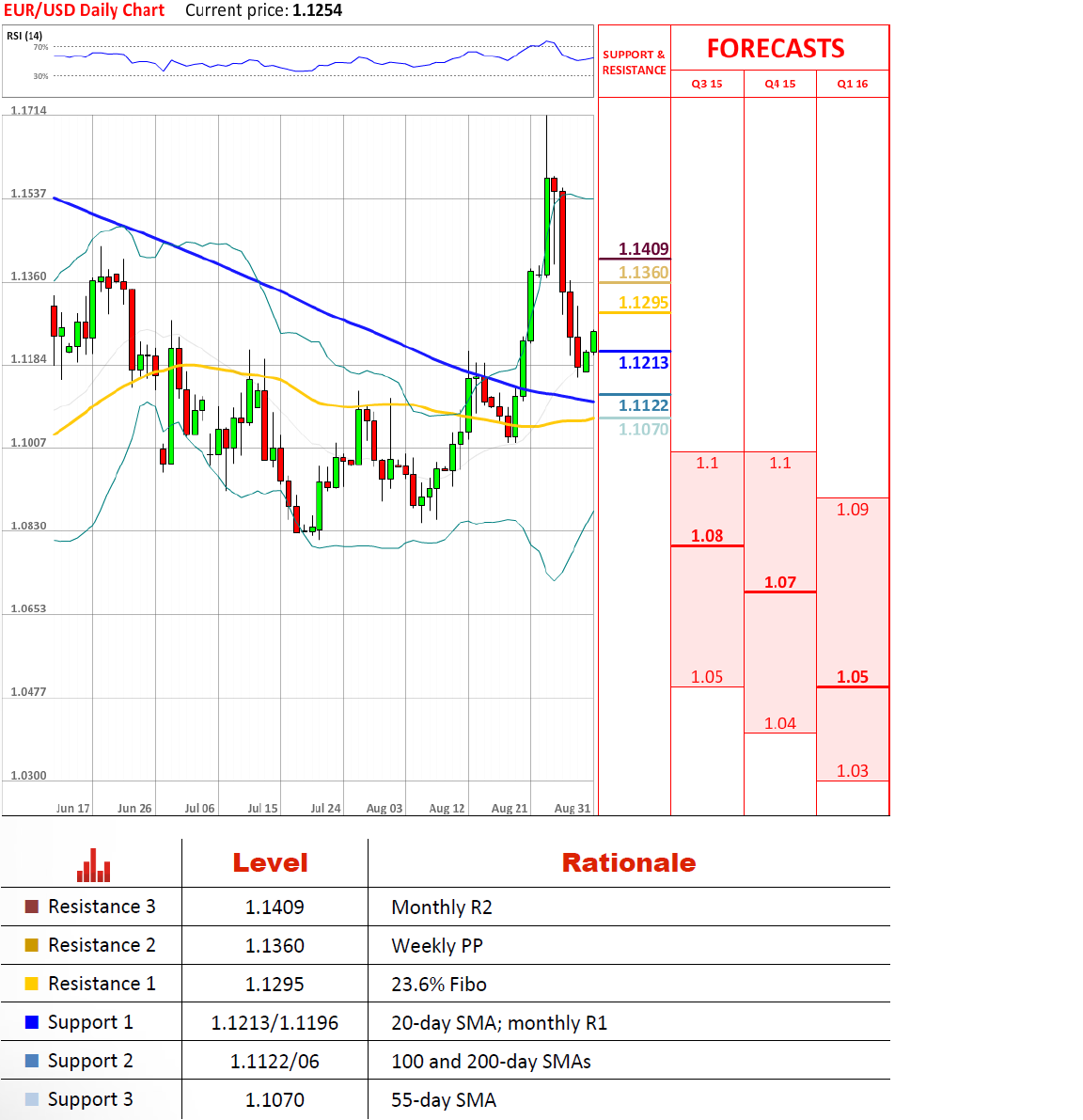The height and width of the screenshot is (1120, 1083).
Task: Select the Q3 15 forecast column header
Action: [x=707, y=84]
